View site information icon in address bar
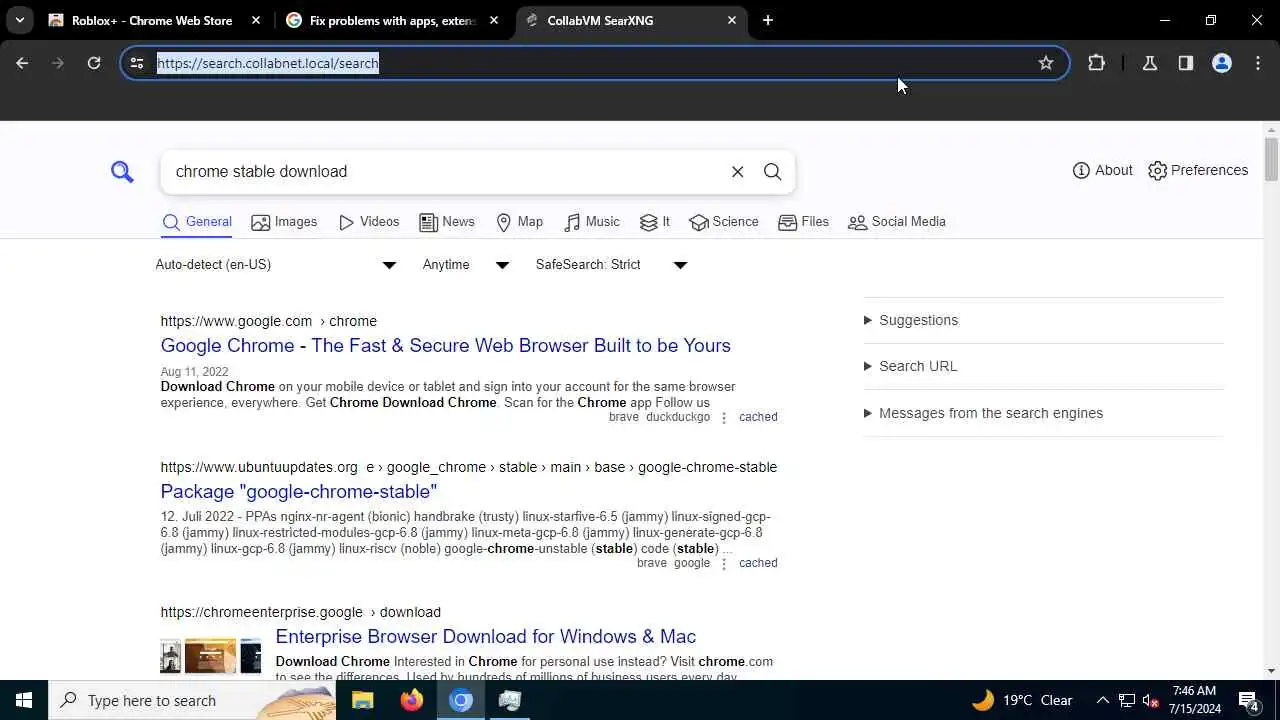The height and width of the screenshot is (720, 1280). (137, 63)
